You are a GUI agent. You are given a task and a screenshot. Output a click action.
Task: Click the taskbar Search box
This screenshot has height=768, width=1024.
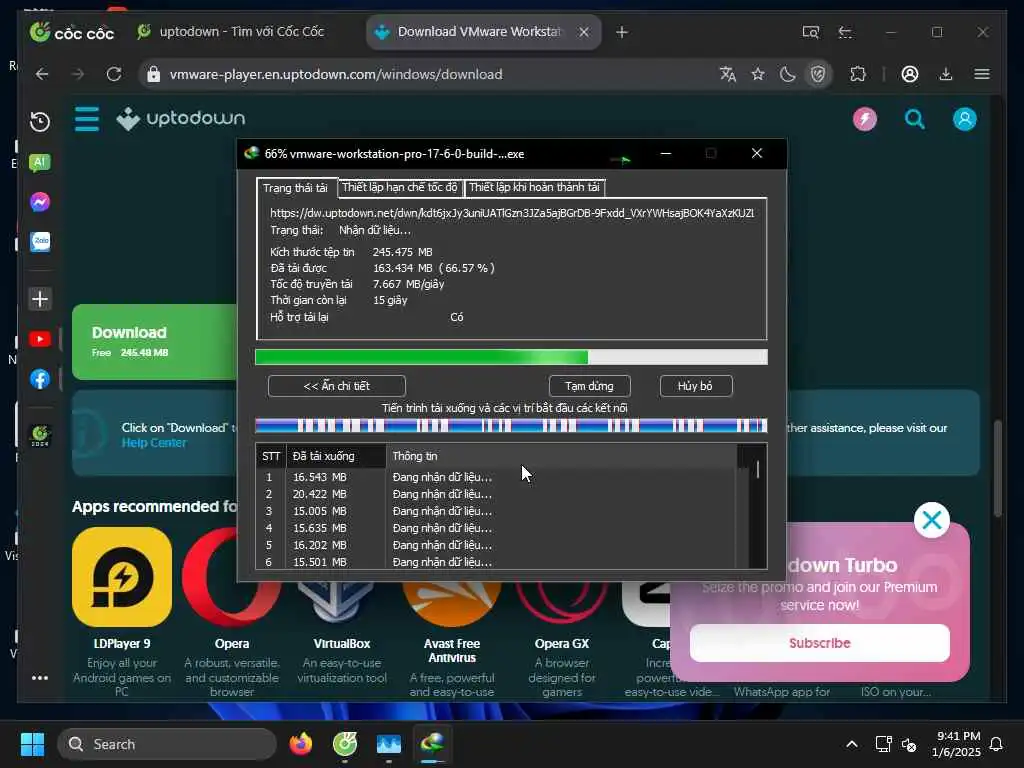pyautogui.click(x=167, y=744)
